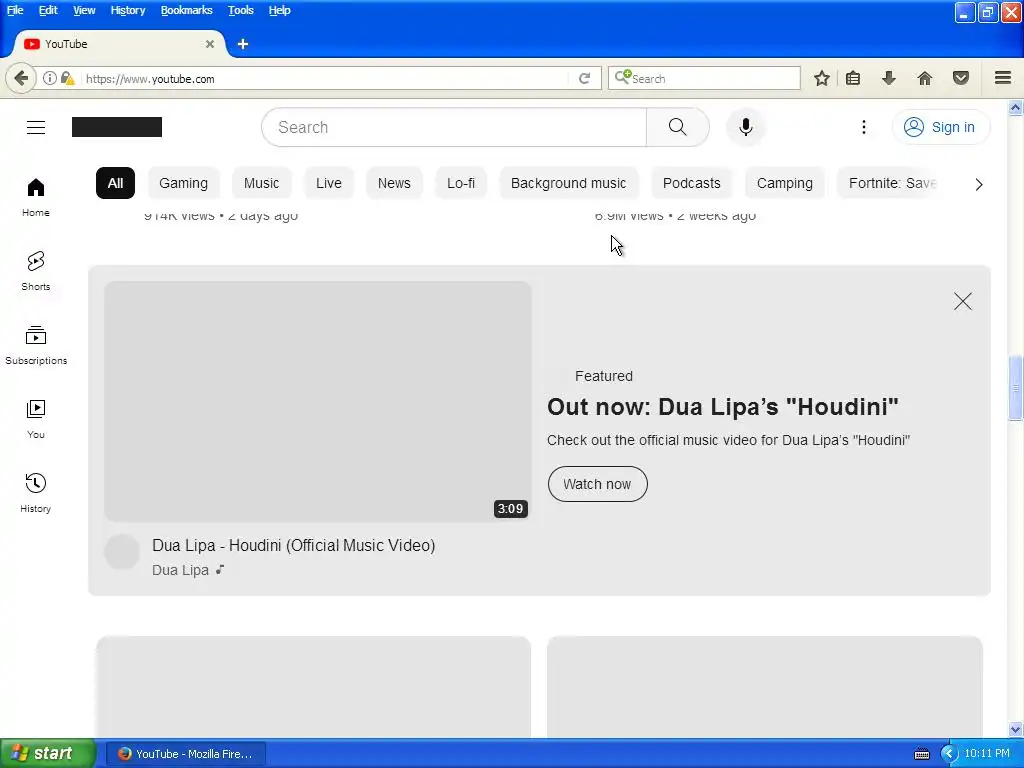View site information icon in address bar
1024x768 pixels.
(50, 79)
